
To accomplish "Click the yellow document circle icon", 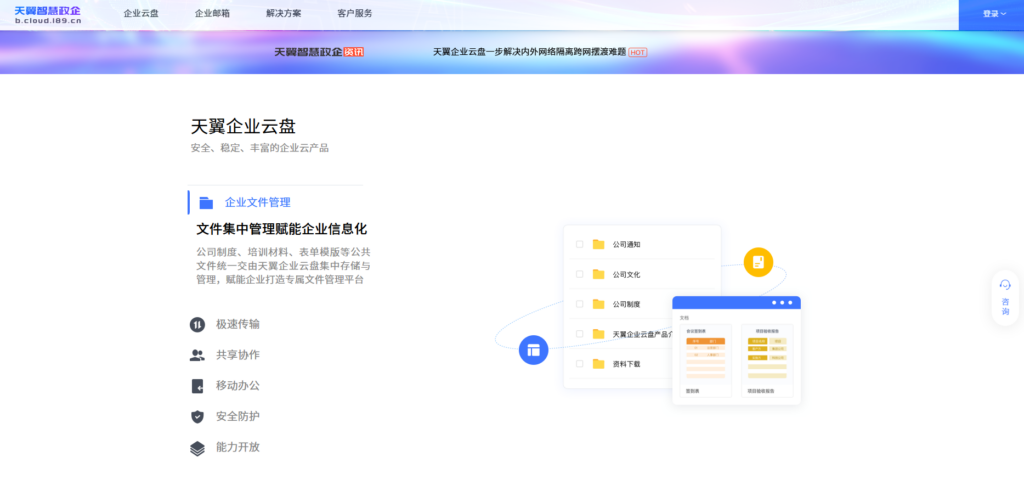I will click(758, 262).
